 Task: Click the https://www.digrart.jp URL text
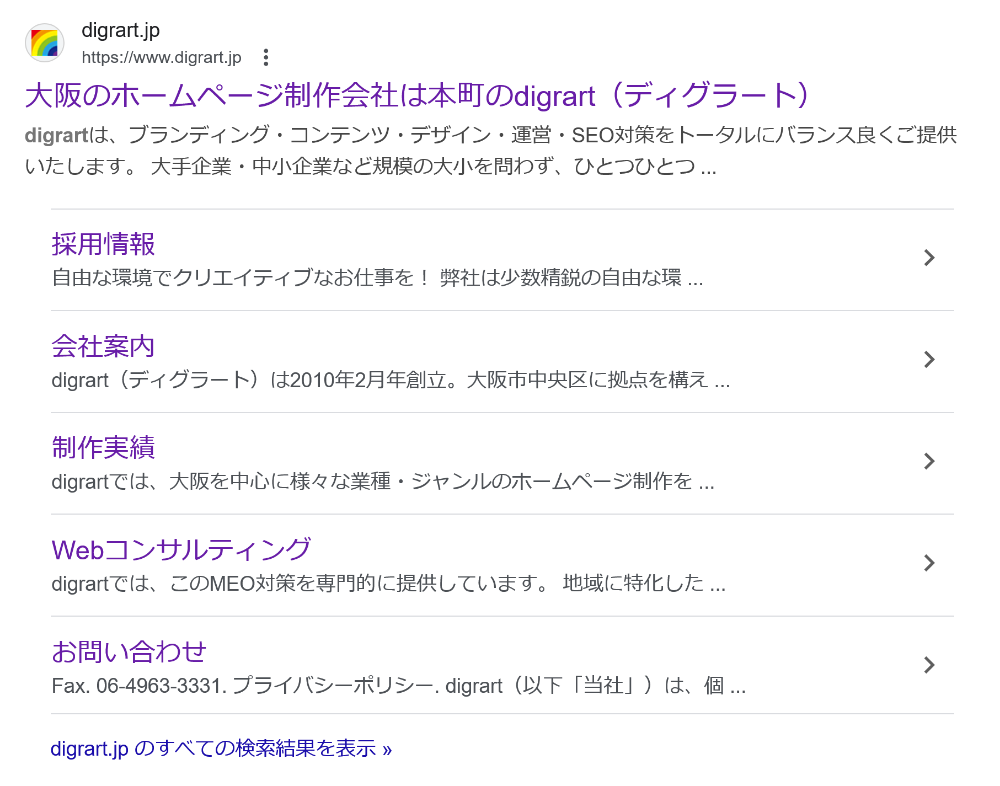161,57
